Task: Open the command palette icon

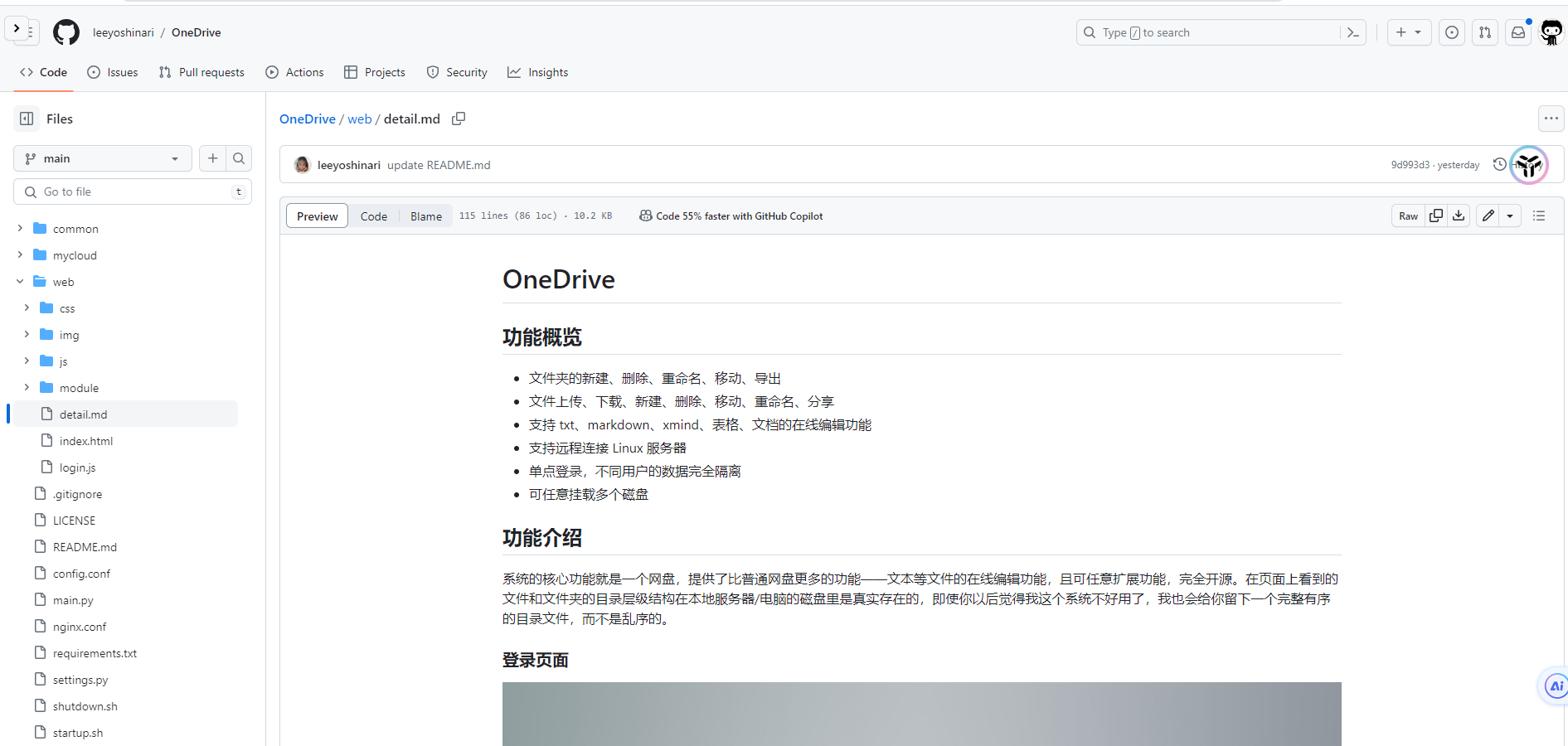Action: (1353, 32)
